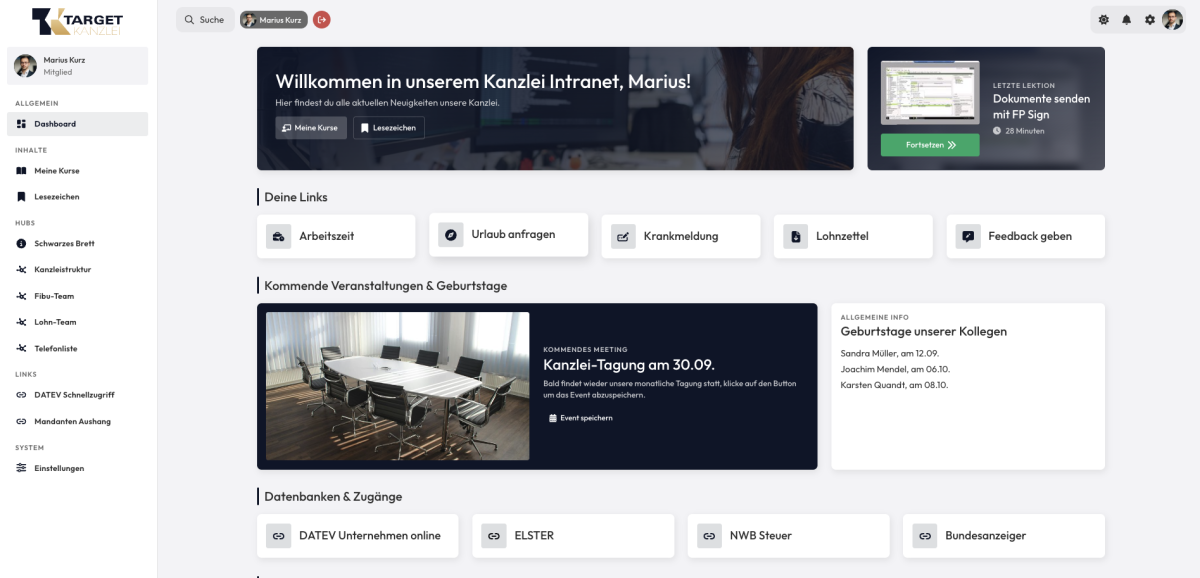Open the profile picture menu top right
Screen dimensions: 1200x578
1172,19
